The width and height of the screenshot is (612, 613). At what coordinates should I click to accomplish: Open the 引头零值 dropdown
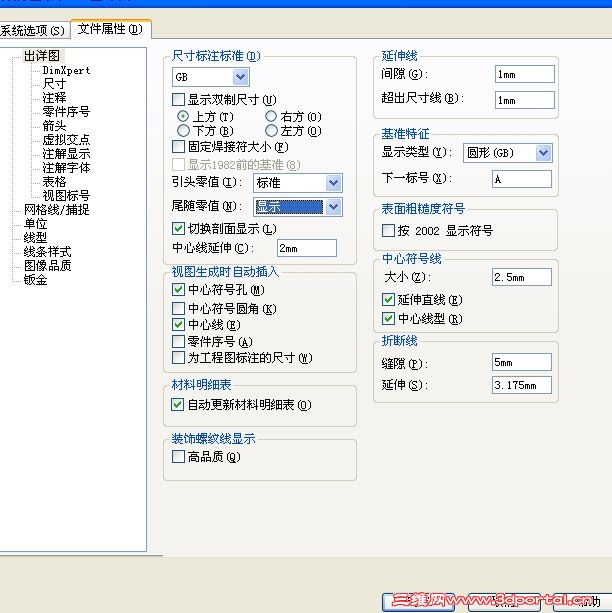[x=298, y=183]
